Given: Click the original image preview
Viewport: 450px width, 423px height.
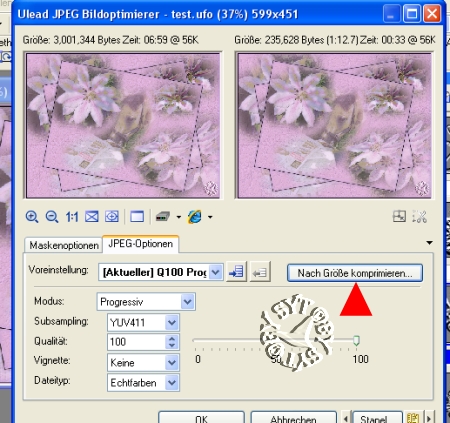Looking at the screenshot, I should tap(123, 126).
